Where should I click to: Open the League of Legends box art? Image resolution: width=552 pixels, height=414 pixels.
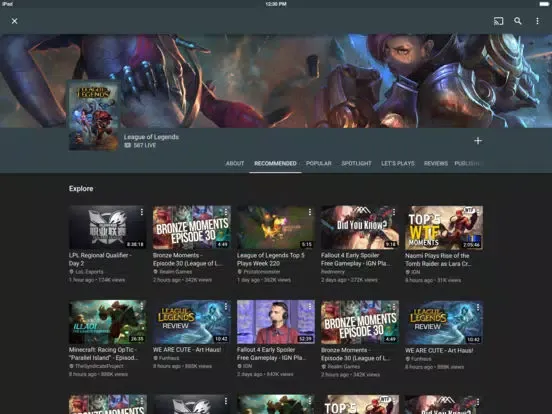pyautogui.click(x=94, y=116)
